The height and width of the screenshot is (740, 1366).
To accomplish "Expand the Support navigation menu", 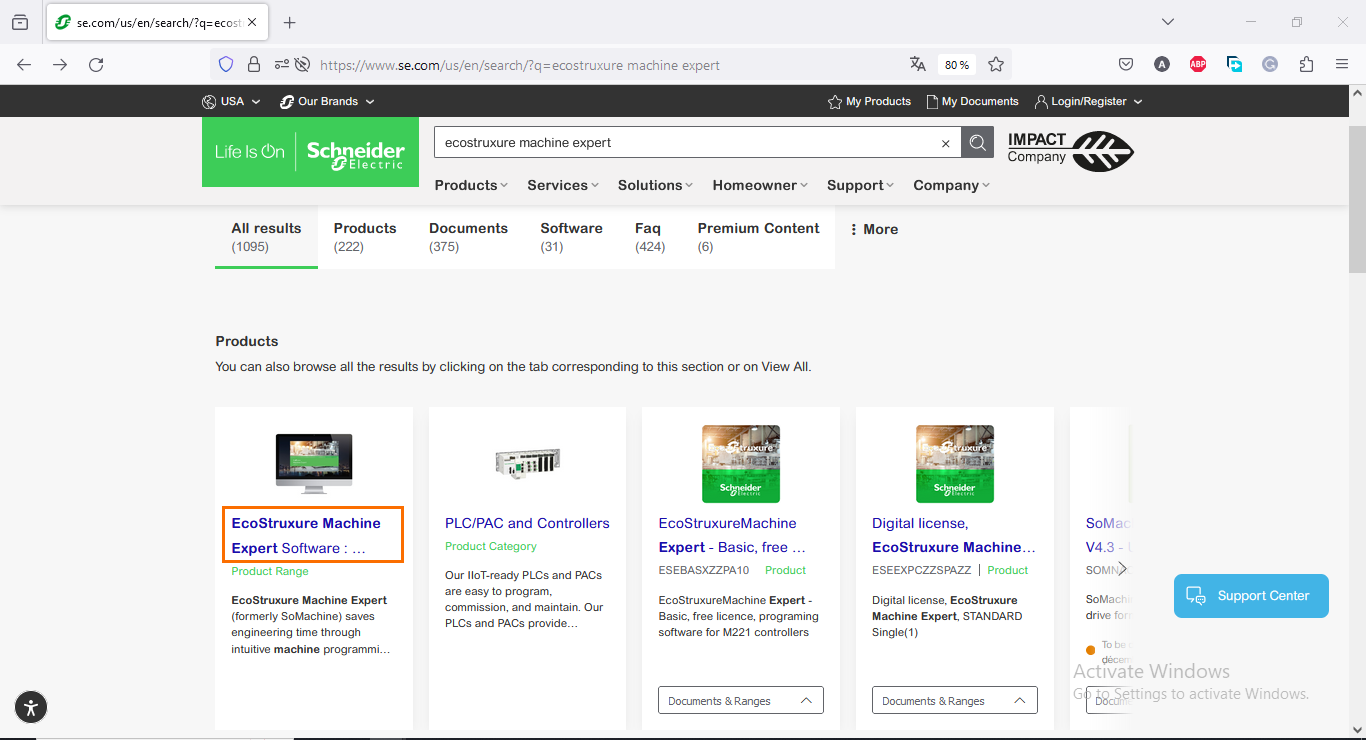I will pos(861,185).
